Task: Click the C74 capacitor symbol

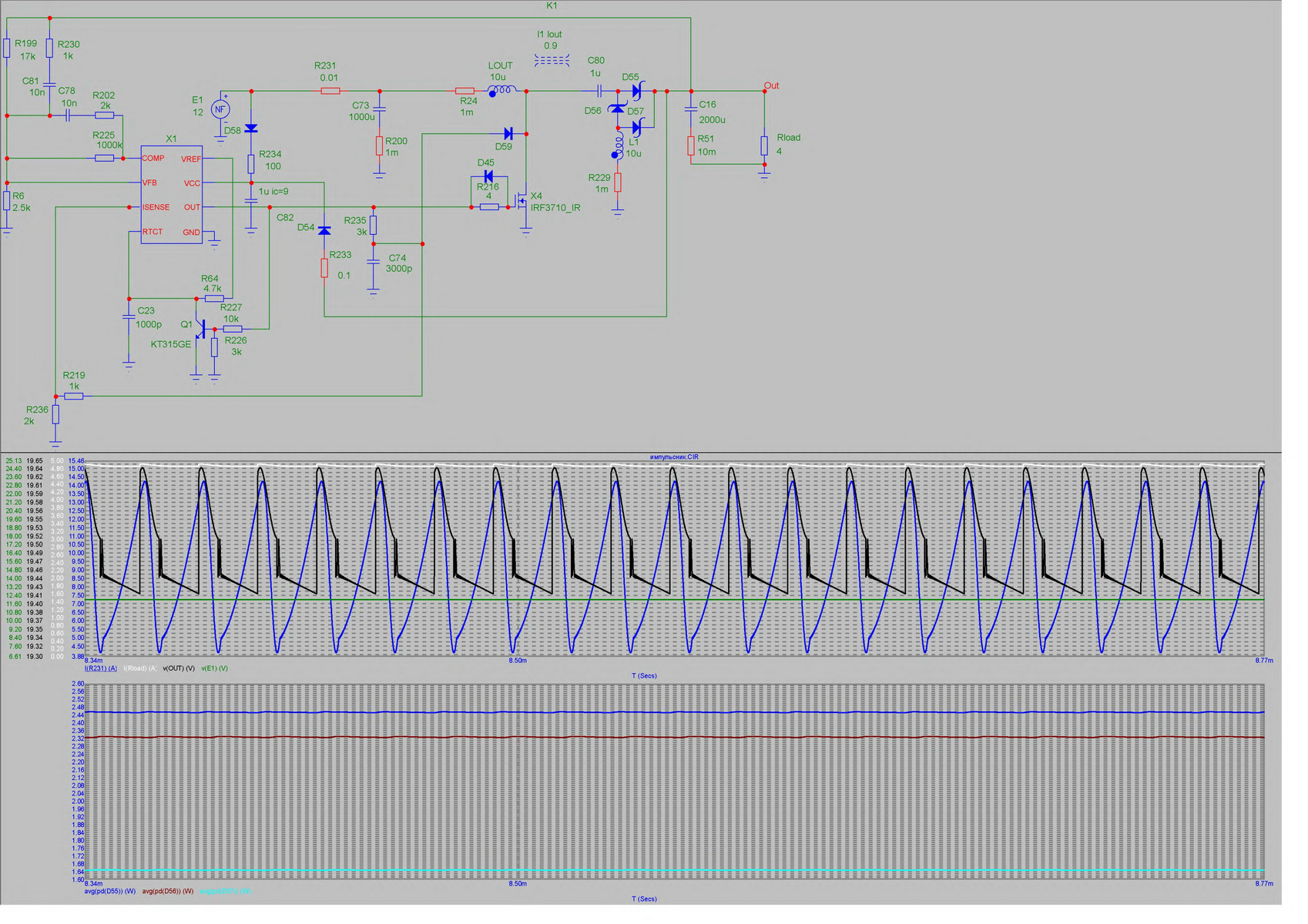Action: [x=374, y=263]
